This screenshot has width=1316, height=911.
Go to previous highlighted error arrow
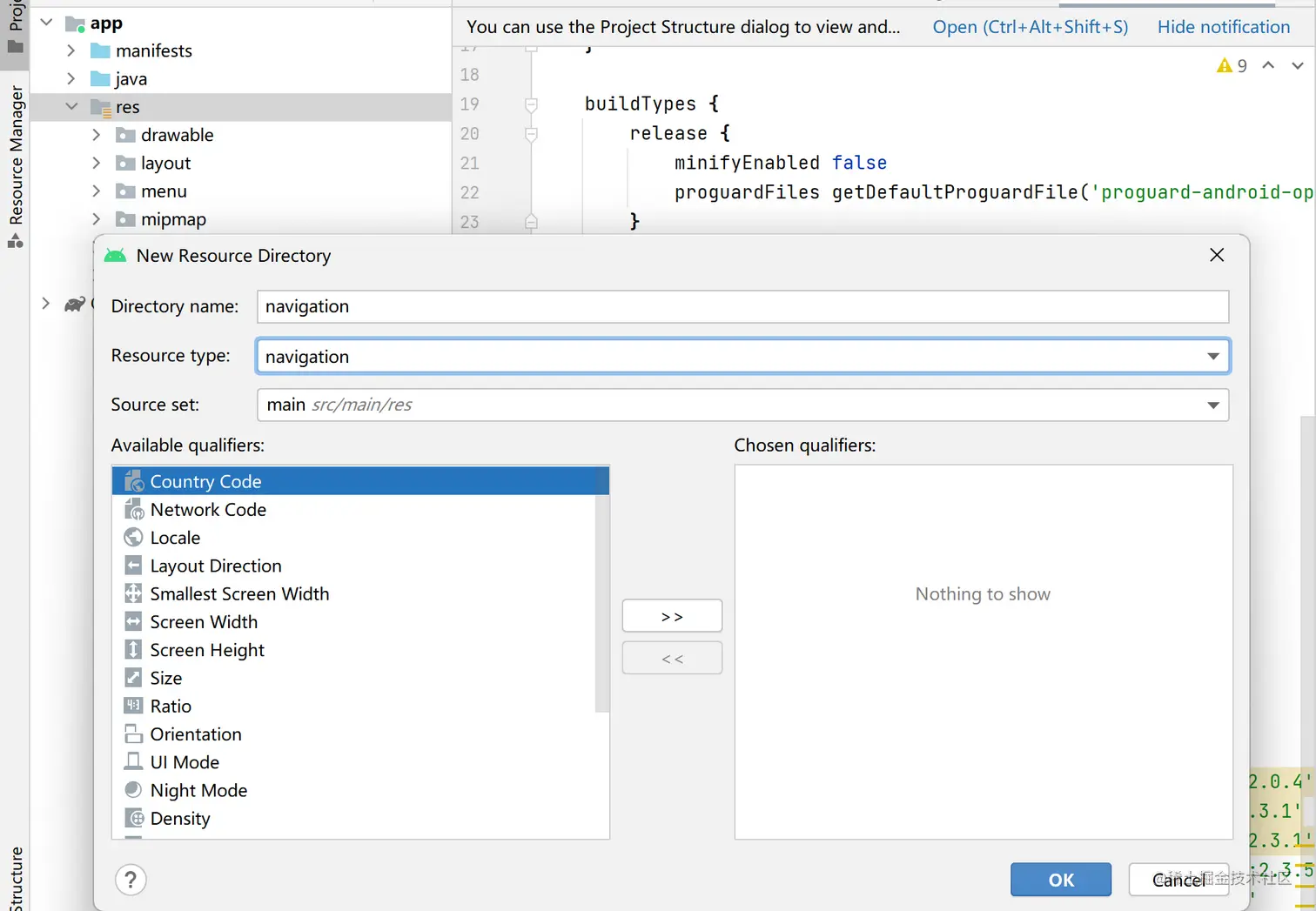[1268, 66]
